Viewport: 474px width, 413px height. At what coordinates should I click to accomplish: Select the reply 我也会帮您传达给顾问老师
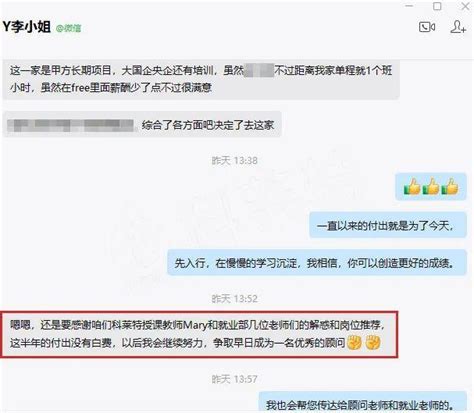point(363,402)
